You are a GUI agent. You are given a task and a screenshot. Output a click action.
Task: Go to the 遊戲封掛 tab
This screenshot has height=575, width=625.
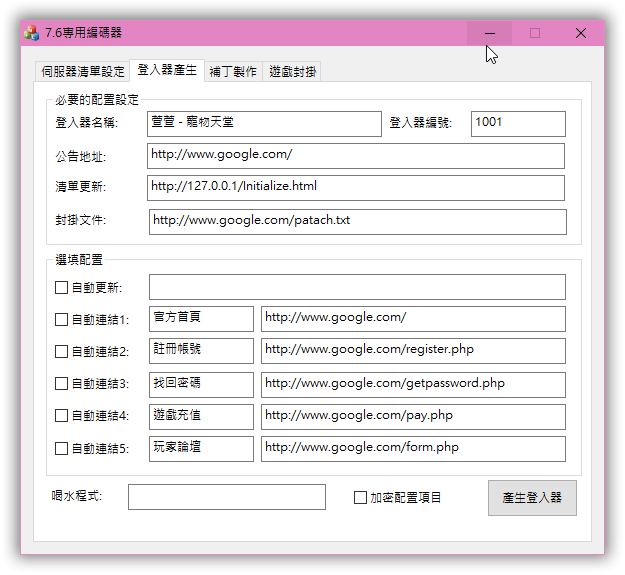pyautogui.click(x=292, y=72)
